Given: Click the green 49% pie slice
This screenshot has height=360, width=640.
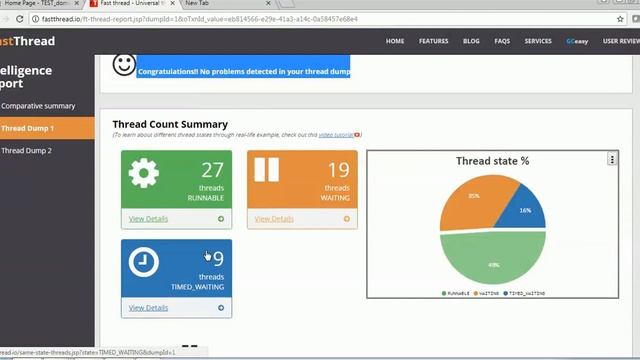Looking at the screenshot, I should pyautogui.click(x=493, y=257).
